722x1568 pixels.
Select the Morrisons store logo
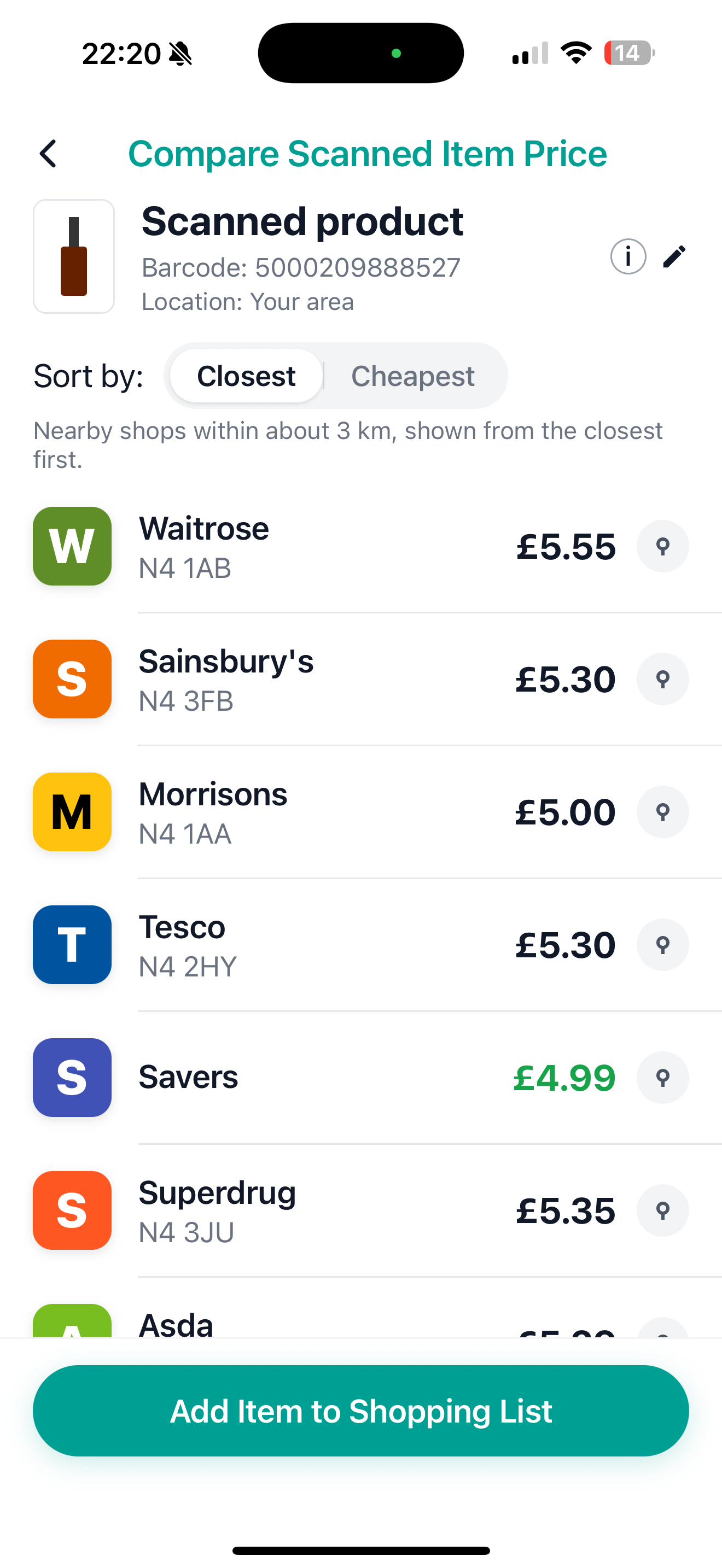(x=71, y=812)
